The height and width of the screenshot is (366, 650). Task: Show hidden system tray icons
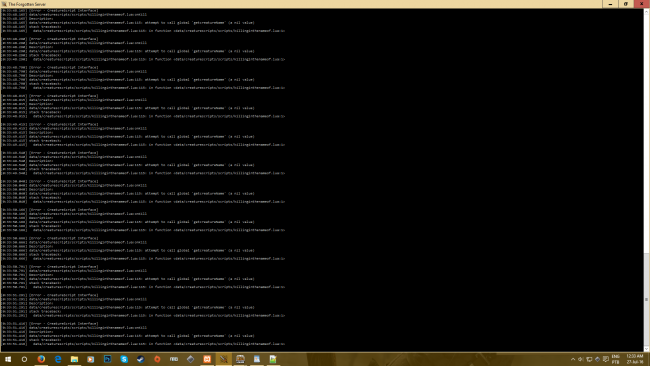tap(573, 359)
